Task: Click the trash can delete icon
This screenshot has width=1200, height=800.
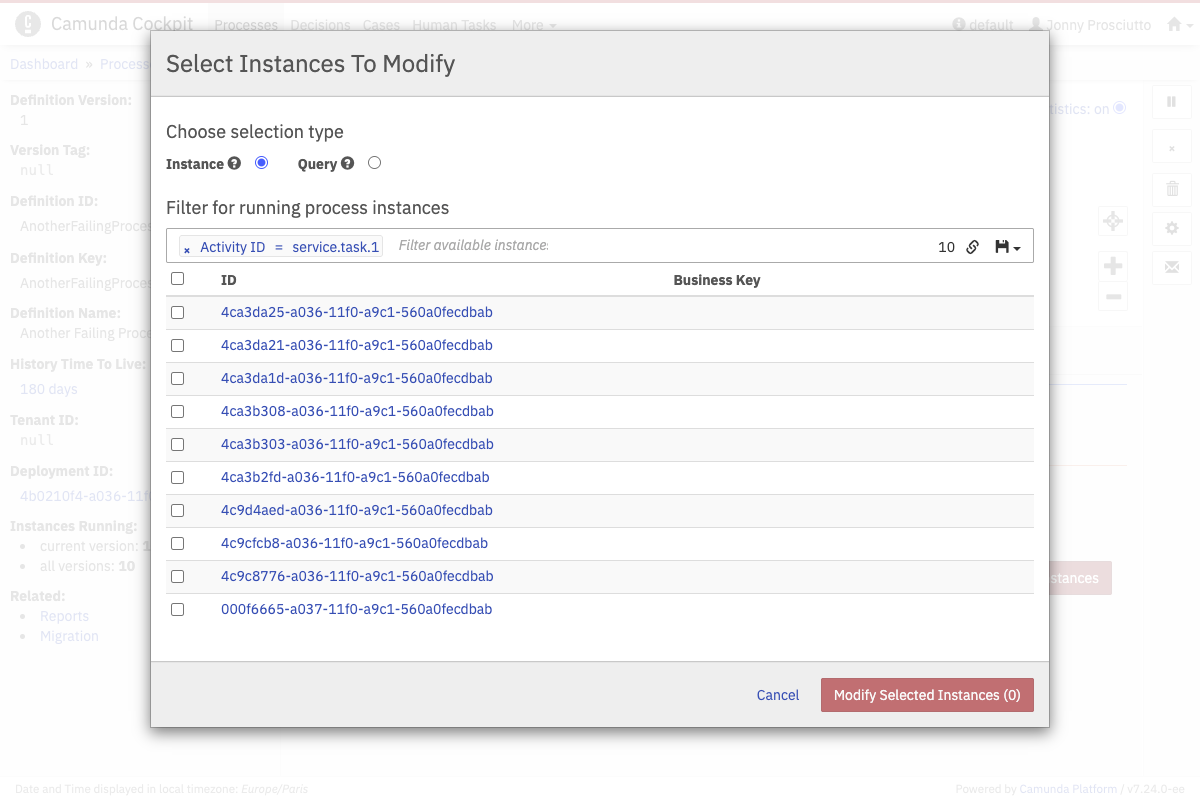Action: 1172,188
